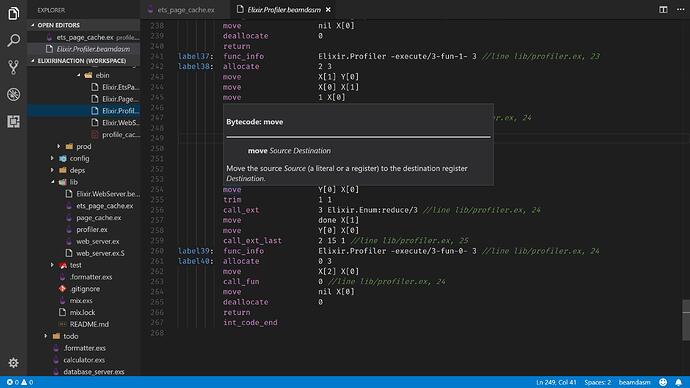The image size is (690, 388).
Task: Click the Explorer panel title
Action: [51, 10]
